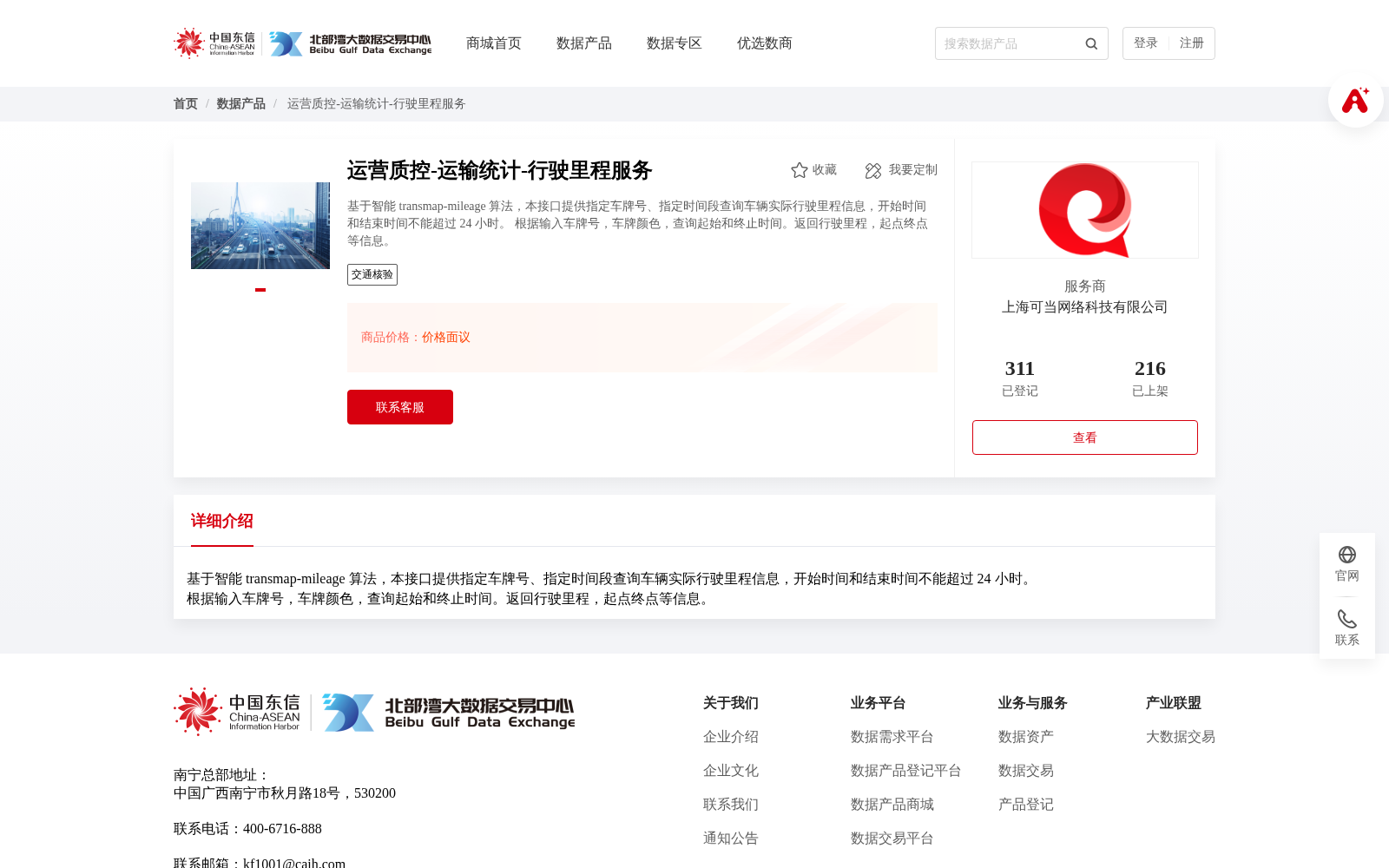Click the 产业联盟 footer heading
The image size is (1389, 868).
pos(1174,703)
